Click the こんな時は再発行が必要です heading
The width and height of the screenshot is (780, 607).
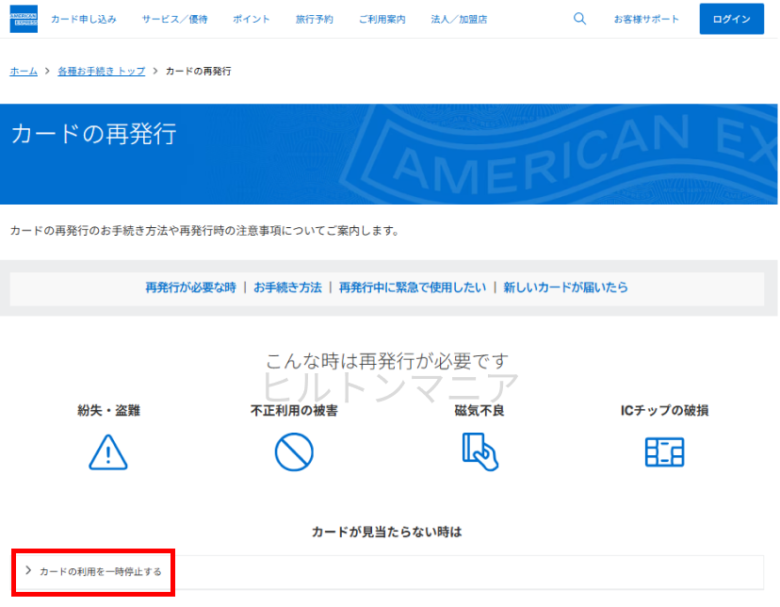coord(387,361)
